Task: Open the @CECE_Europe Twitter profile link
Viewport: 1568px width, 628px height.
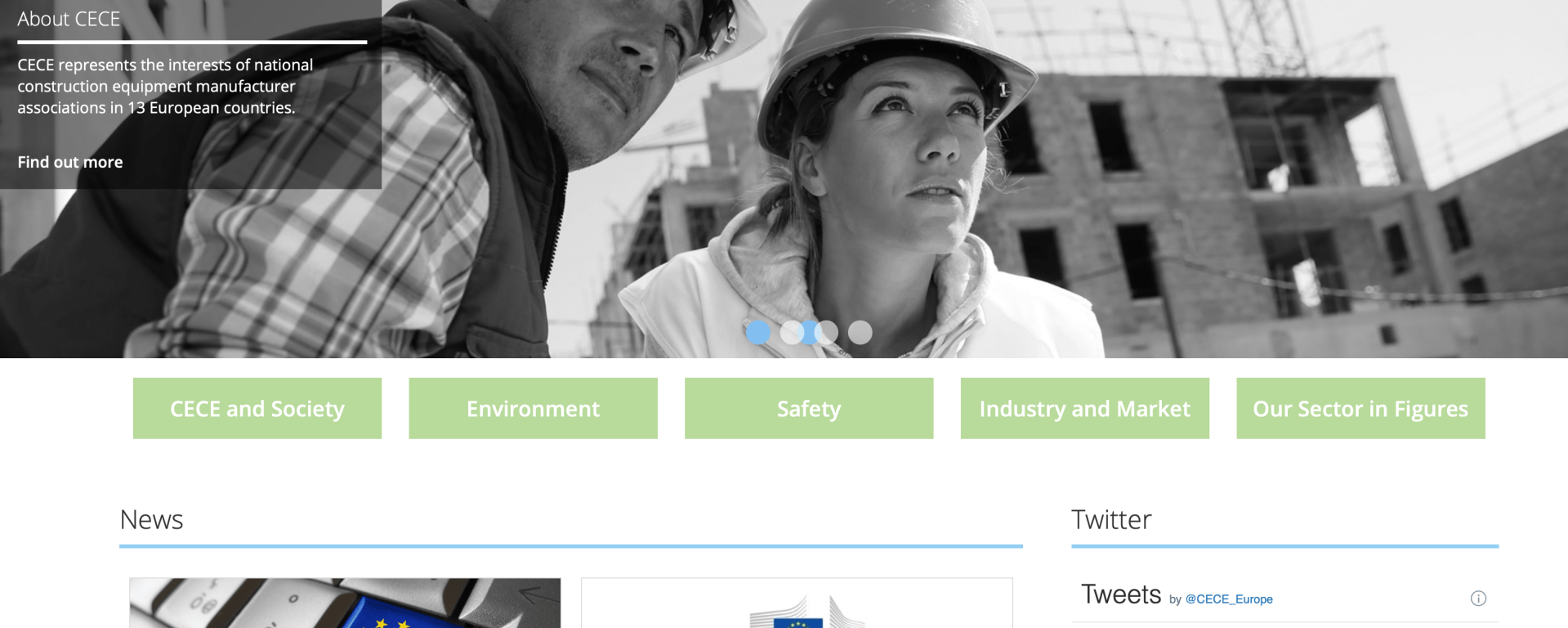Action: pos(1229,599)
